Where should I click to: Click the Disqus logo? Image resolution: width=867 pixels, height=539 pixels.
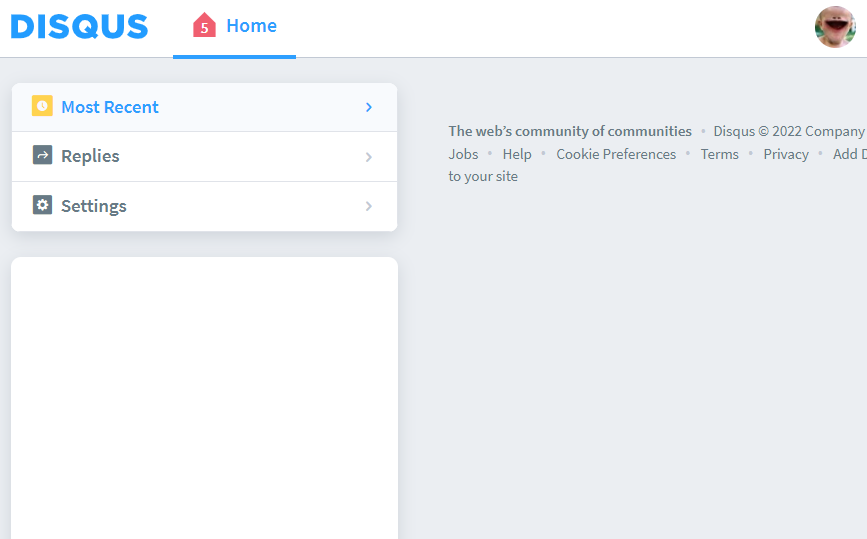point(80,27)
